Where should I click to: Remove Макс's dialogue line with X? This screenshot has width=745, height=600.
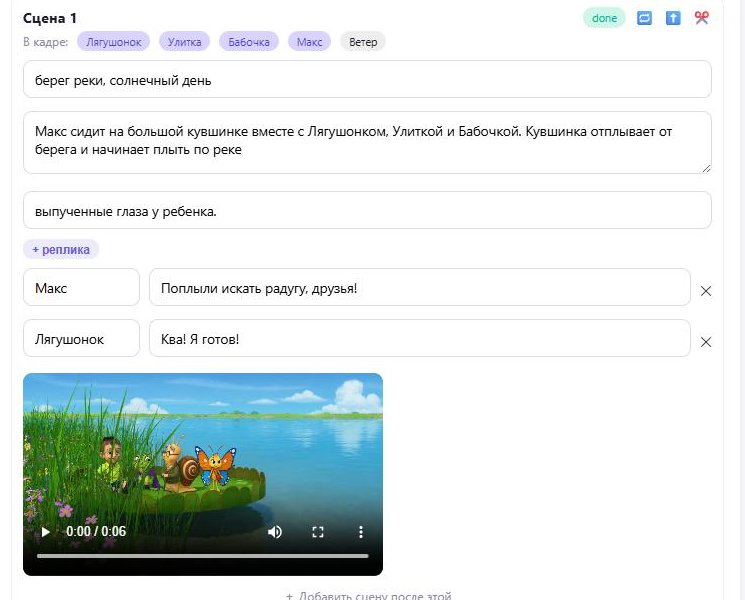click(x=706, y=291)
